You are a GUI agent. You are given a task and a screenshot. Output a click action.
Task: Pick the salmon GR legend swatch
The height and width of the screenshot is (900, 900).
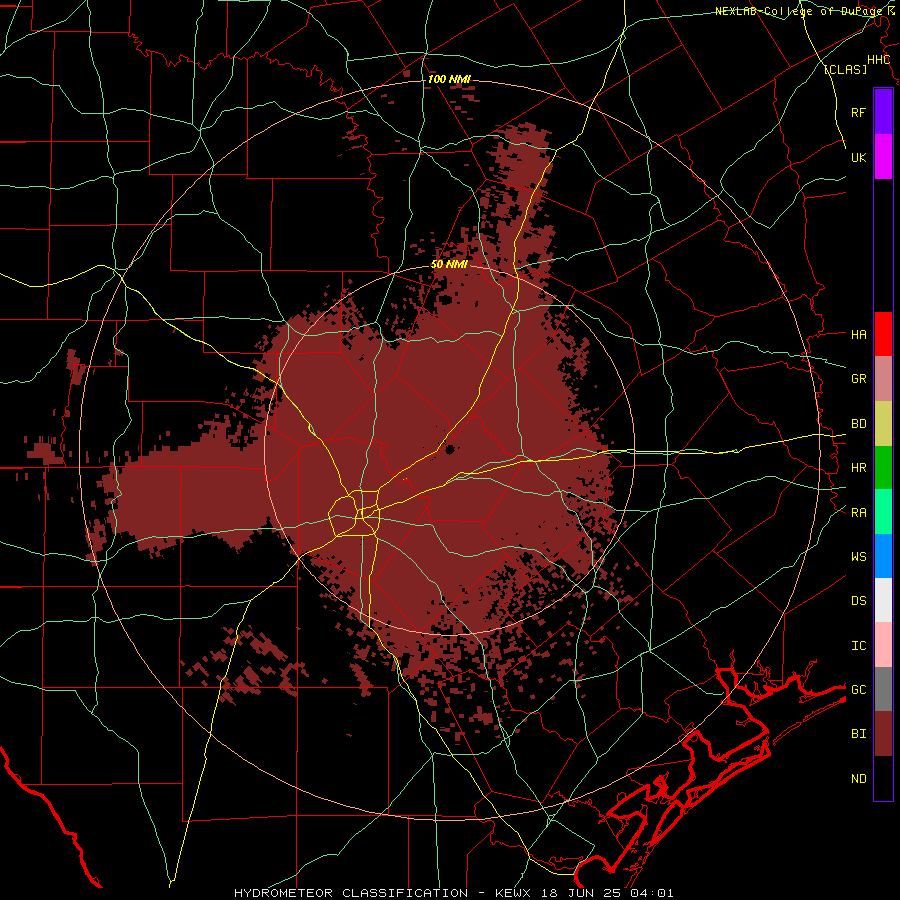point(883,379)
